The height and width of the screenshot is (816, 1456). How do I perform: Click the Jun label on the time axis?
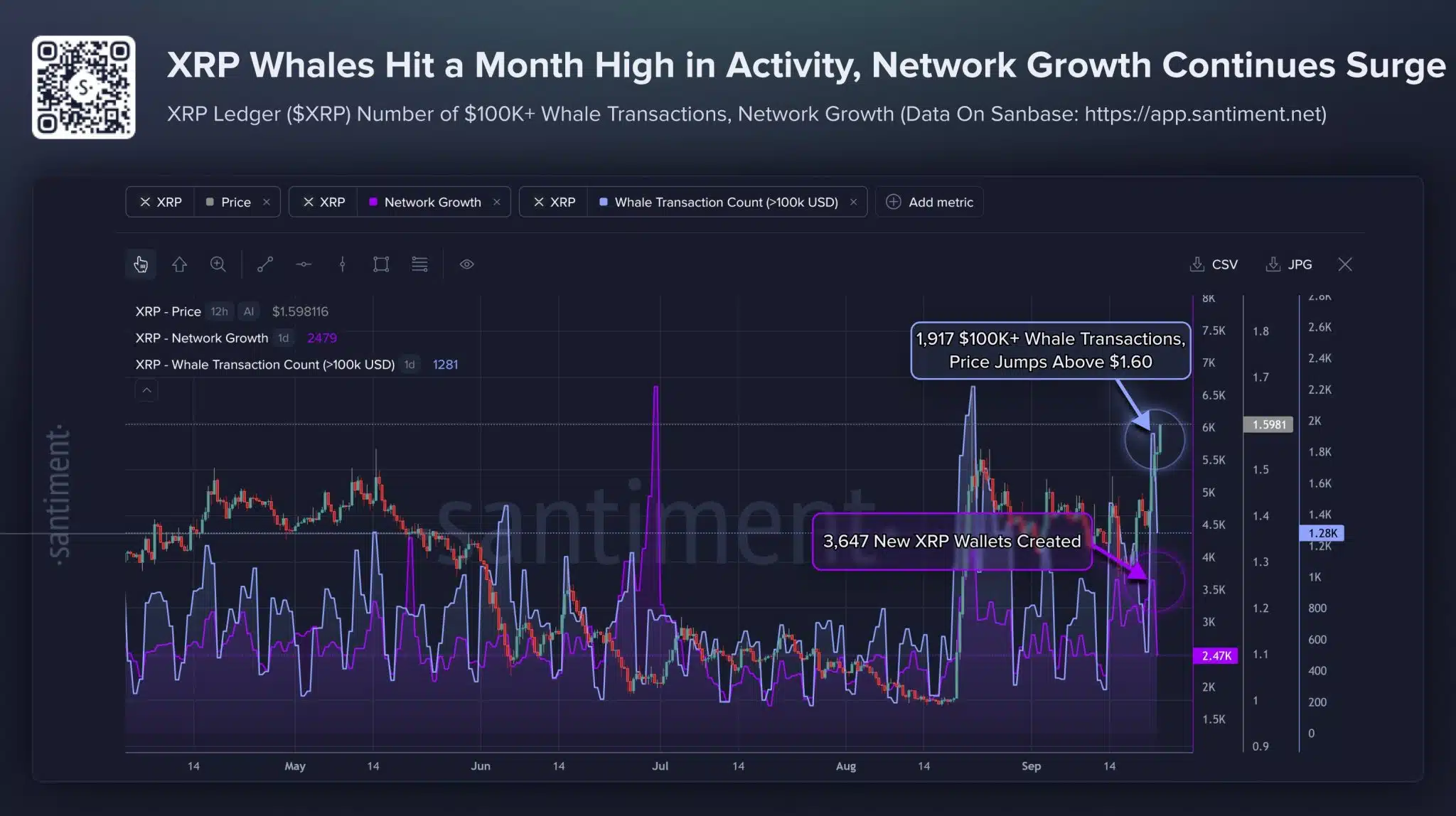coord(481,766)
